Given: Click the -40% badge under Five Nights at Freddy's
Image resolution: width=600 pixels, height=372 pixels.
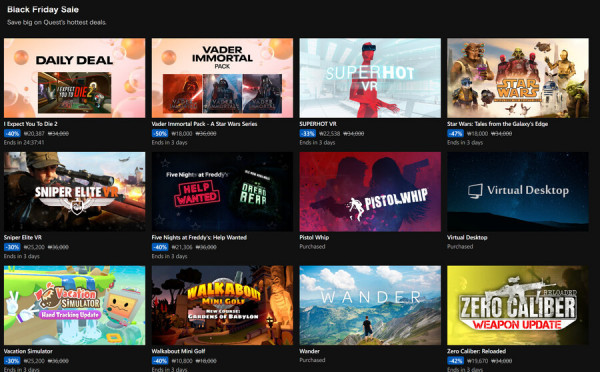Looking at the screenshot, I should (x=160, y=247).
